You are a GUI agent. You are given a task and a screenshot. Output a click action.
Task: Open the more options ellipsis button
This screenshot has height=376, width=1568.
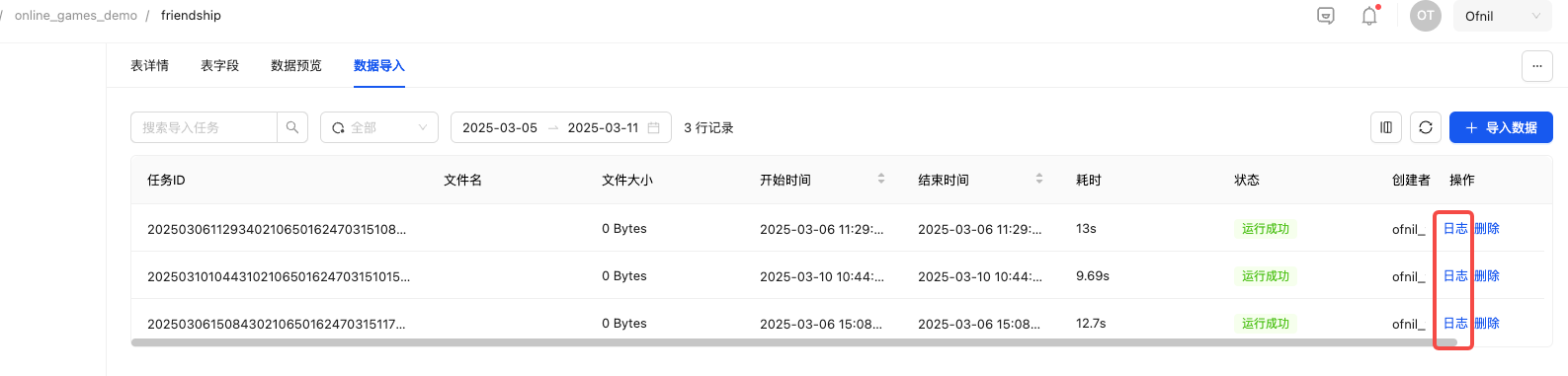click(1536, 66)
